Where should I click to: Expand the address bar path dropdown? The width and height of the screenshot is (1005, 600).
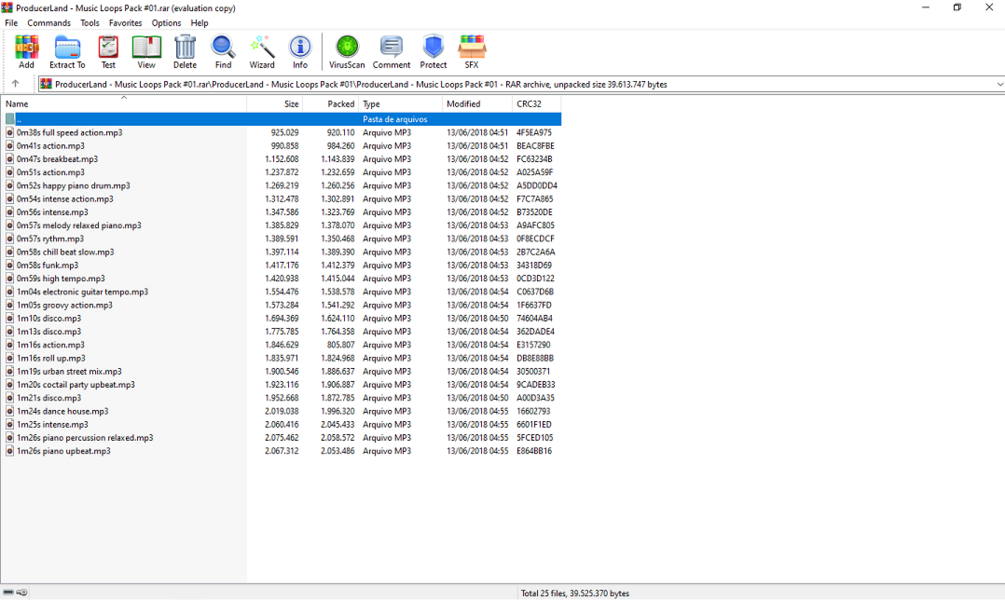coord(999,84)
